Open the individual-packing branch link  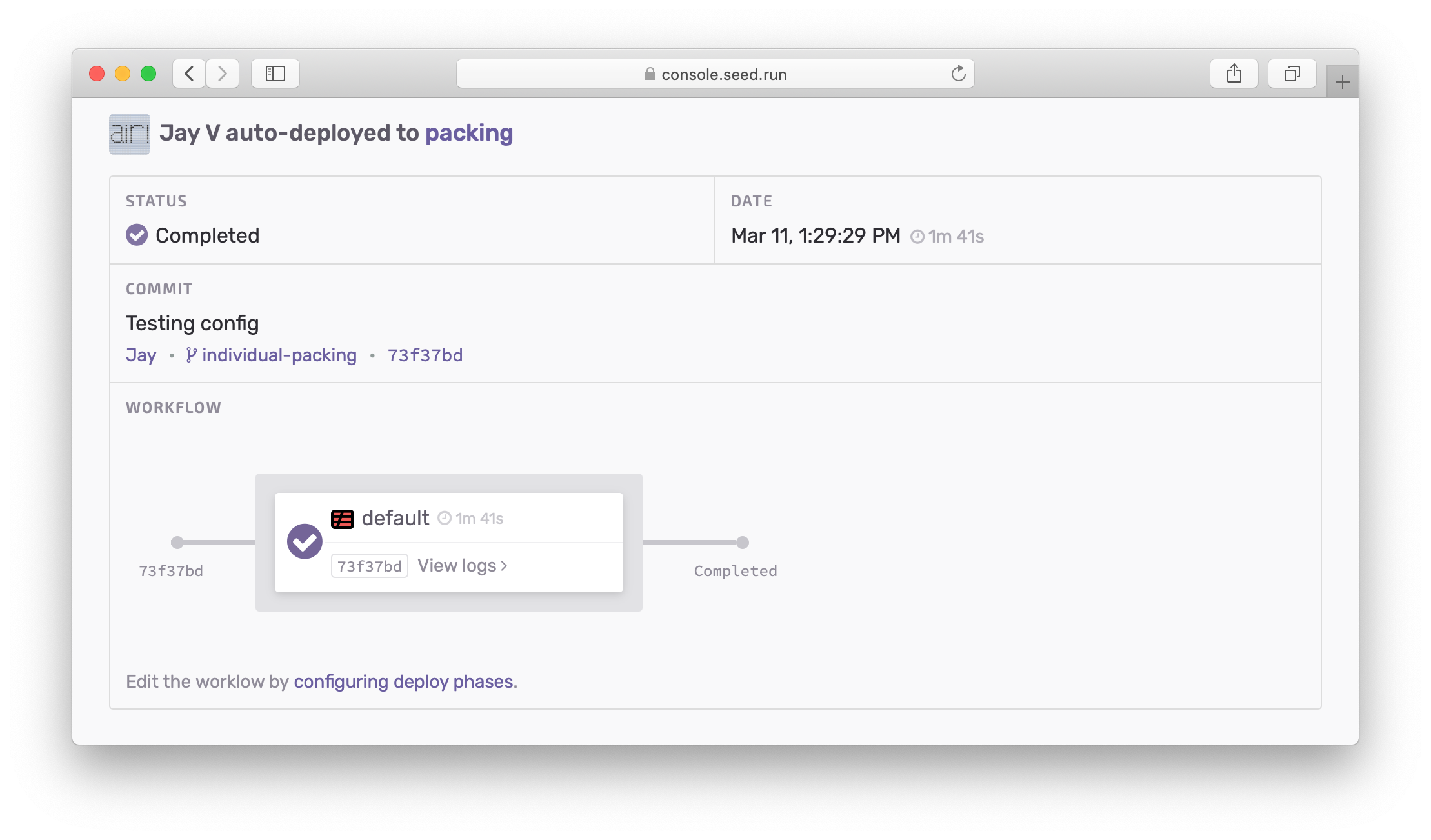(279, 355)
